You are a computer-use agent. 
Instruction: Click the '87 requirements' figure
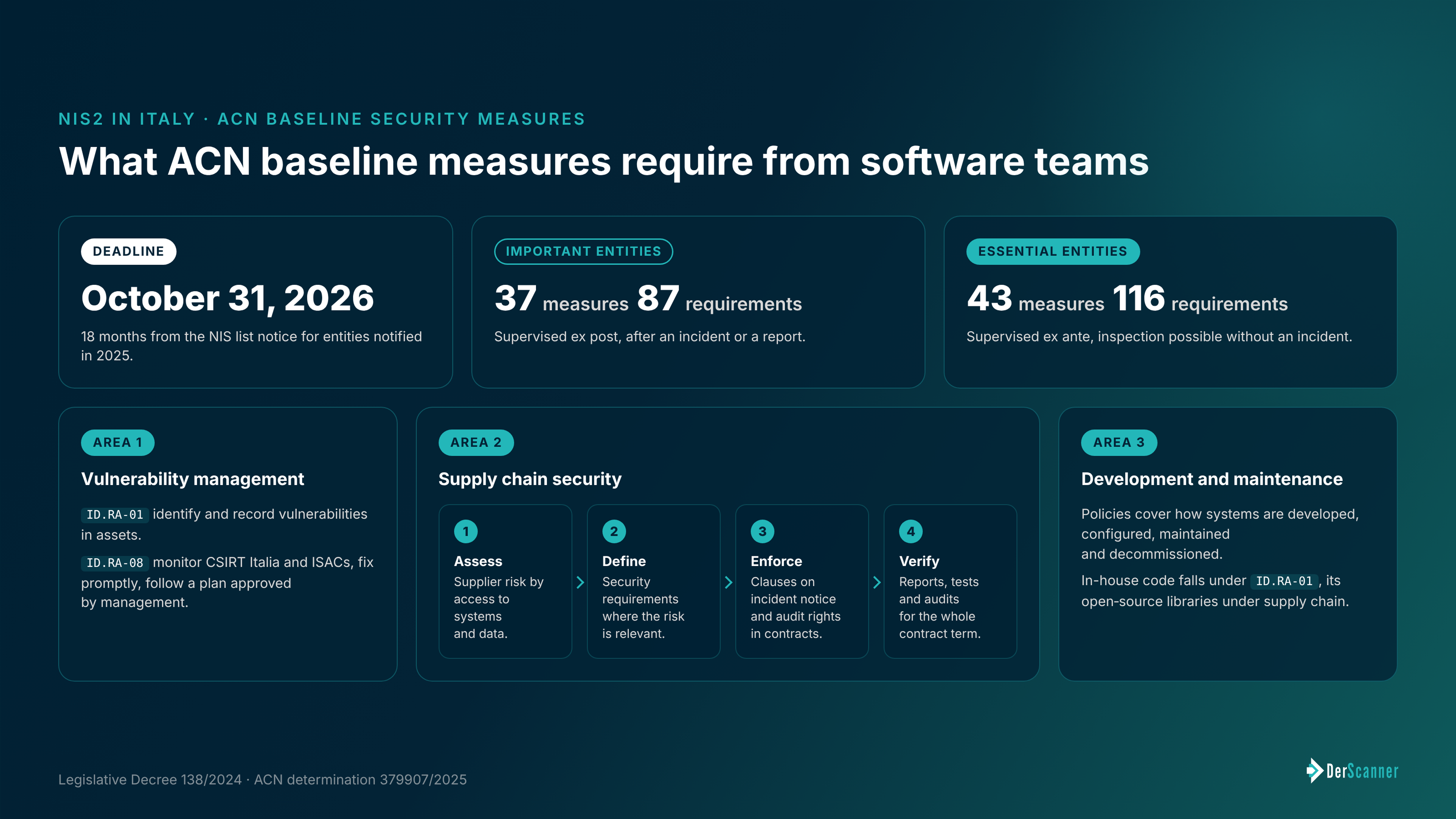719,298
